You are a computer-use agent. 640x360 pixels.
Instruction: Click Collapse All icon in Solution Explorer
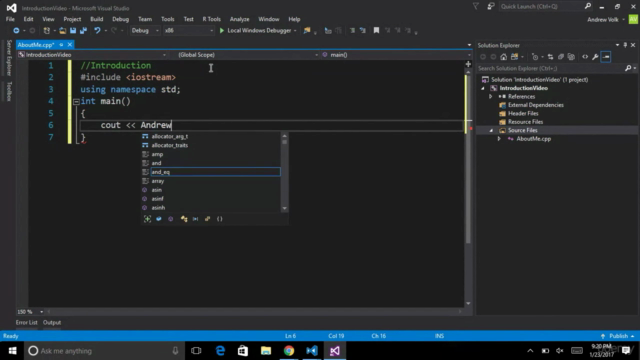(x=561, y=57)
